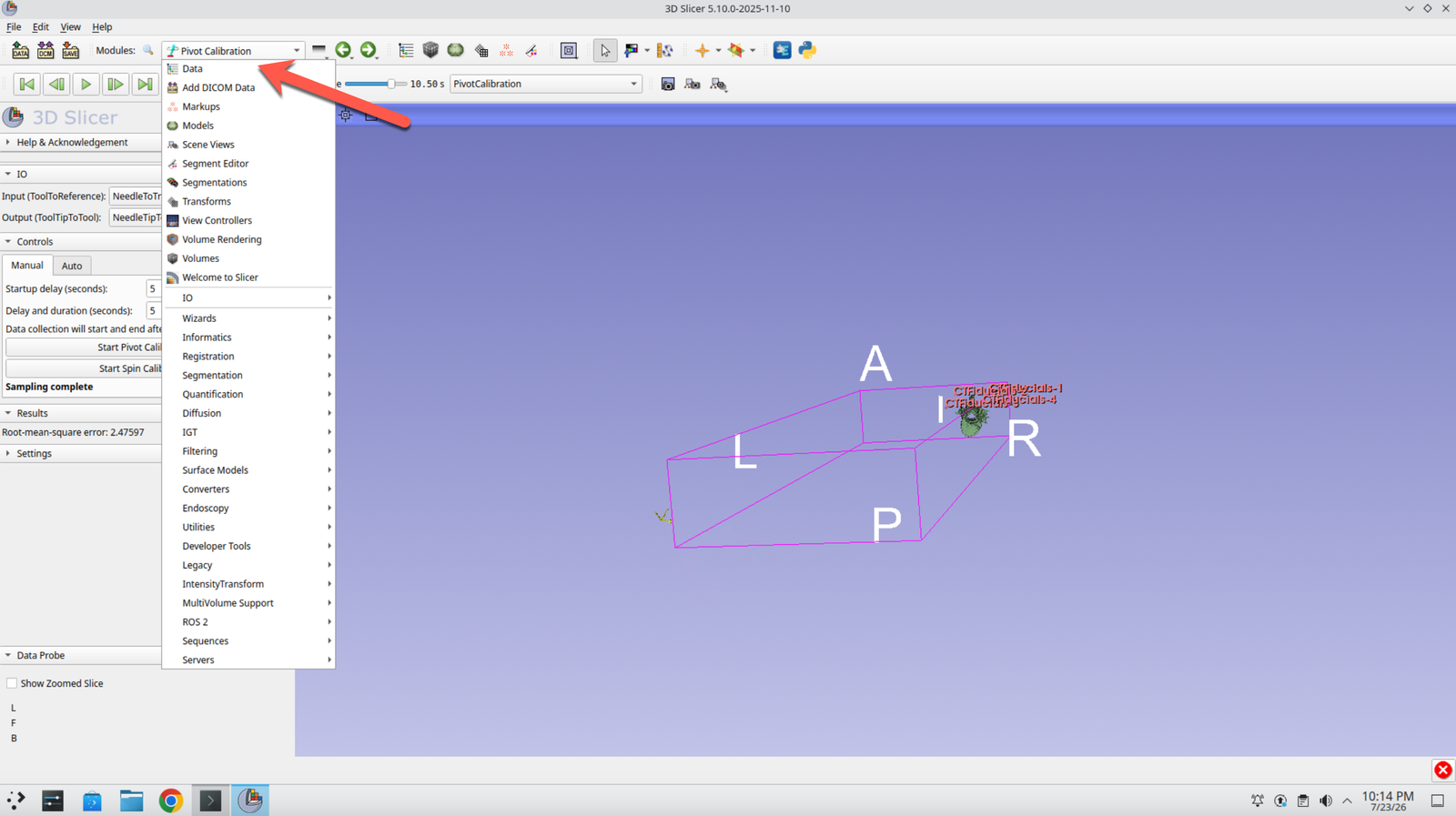
Task: Go to previous module with green back arrow
Action: click(343, 50)
